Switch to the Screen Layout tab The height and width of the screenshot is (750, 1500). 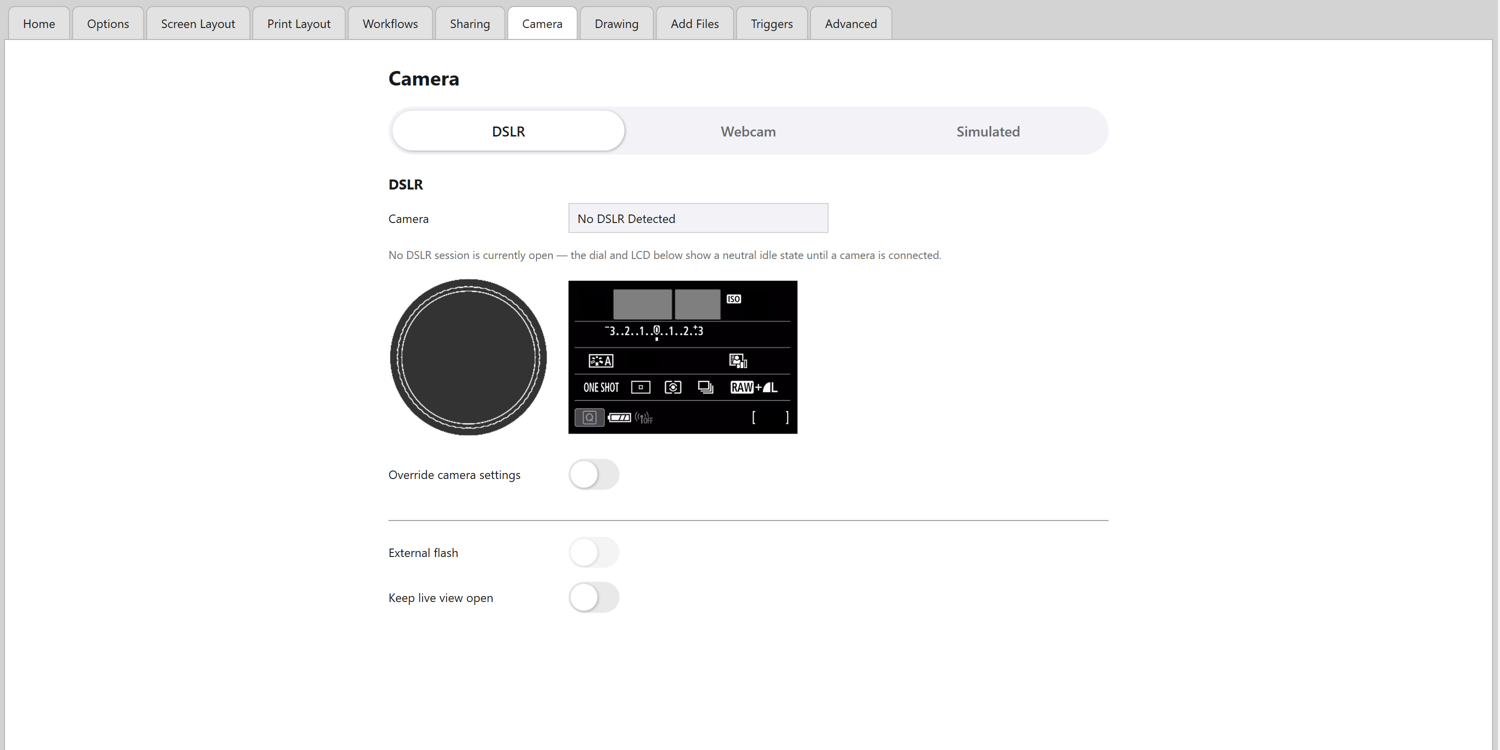coord(198,23)
